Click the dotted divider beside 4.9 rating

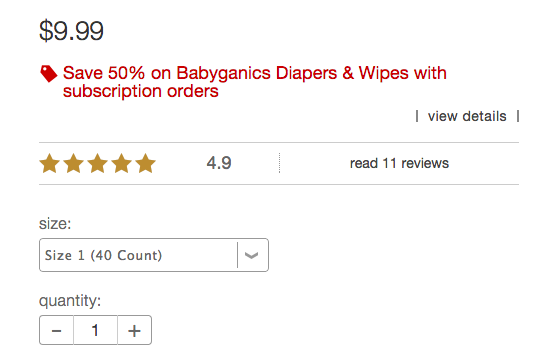pos(279,163)
